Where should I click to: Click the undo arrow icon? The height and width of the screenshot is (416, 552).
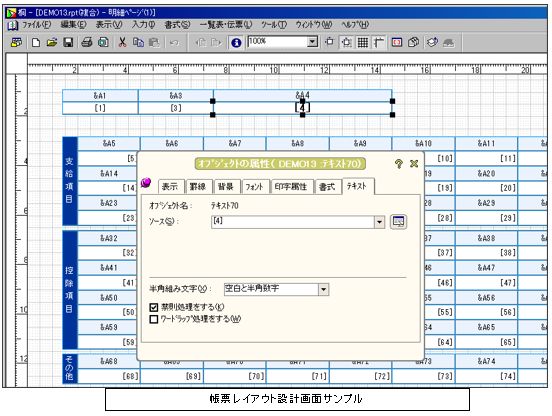[x=174, y=43]
